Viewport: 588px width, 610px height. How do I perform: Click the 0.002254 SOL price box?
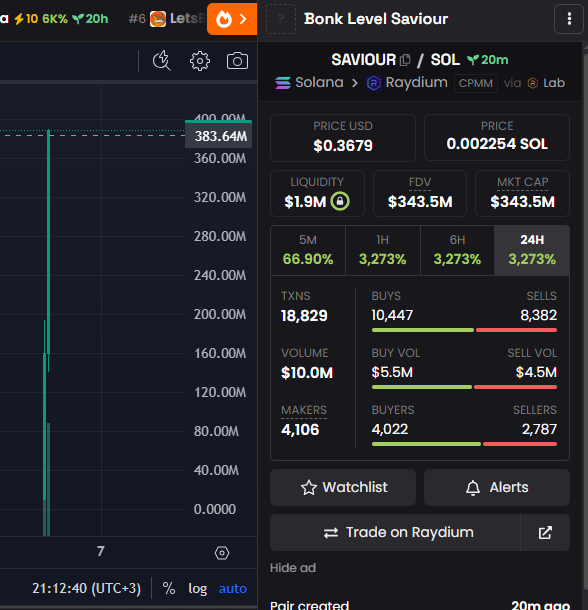point(497,138)
